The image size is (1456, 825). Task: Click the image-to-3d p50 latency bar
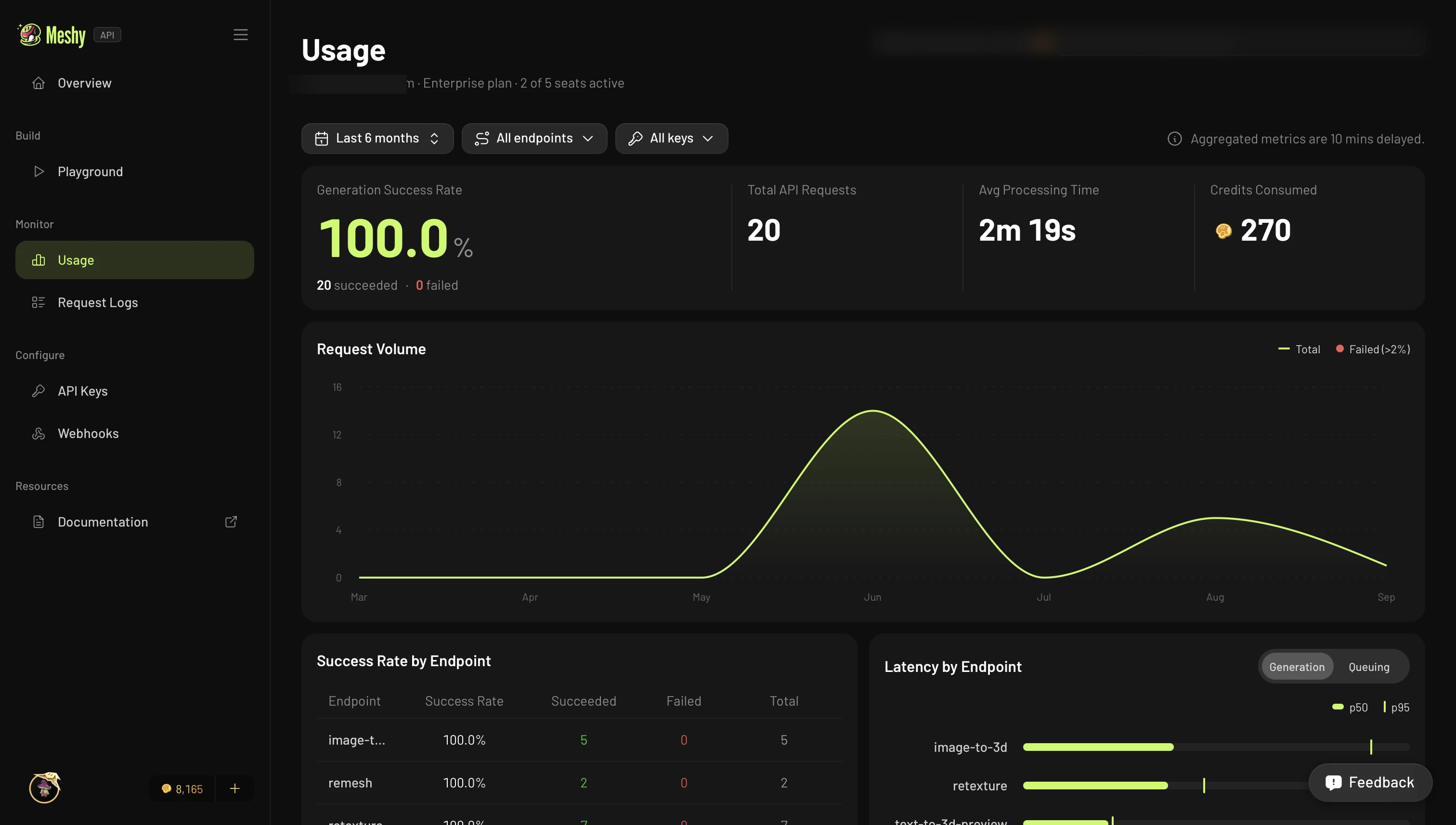point(1098,747)
